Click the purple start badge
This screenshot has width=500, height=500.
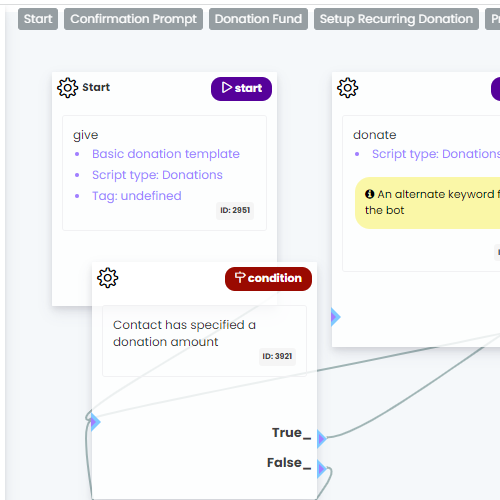click(x=241, y=89)
